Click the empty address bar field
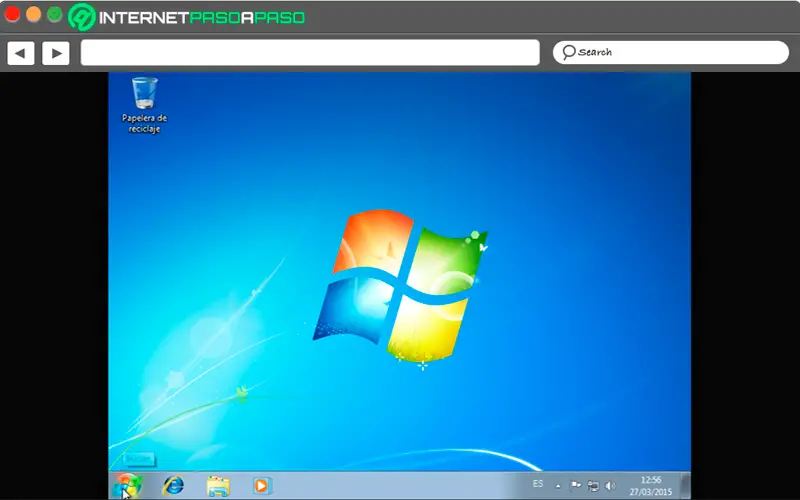 (310, 53)
